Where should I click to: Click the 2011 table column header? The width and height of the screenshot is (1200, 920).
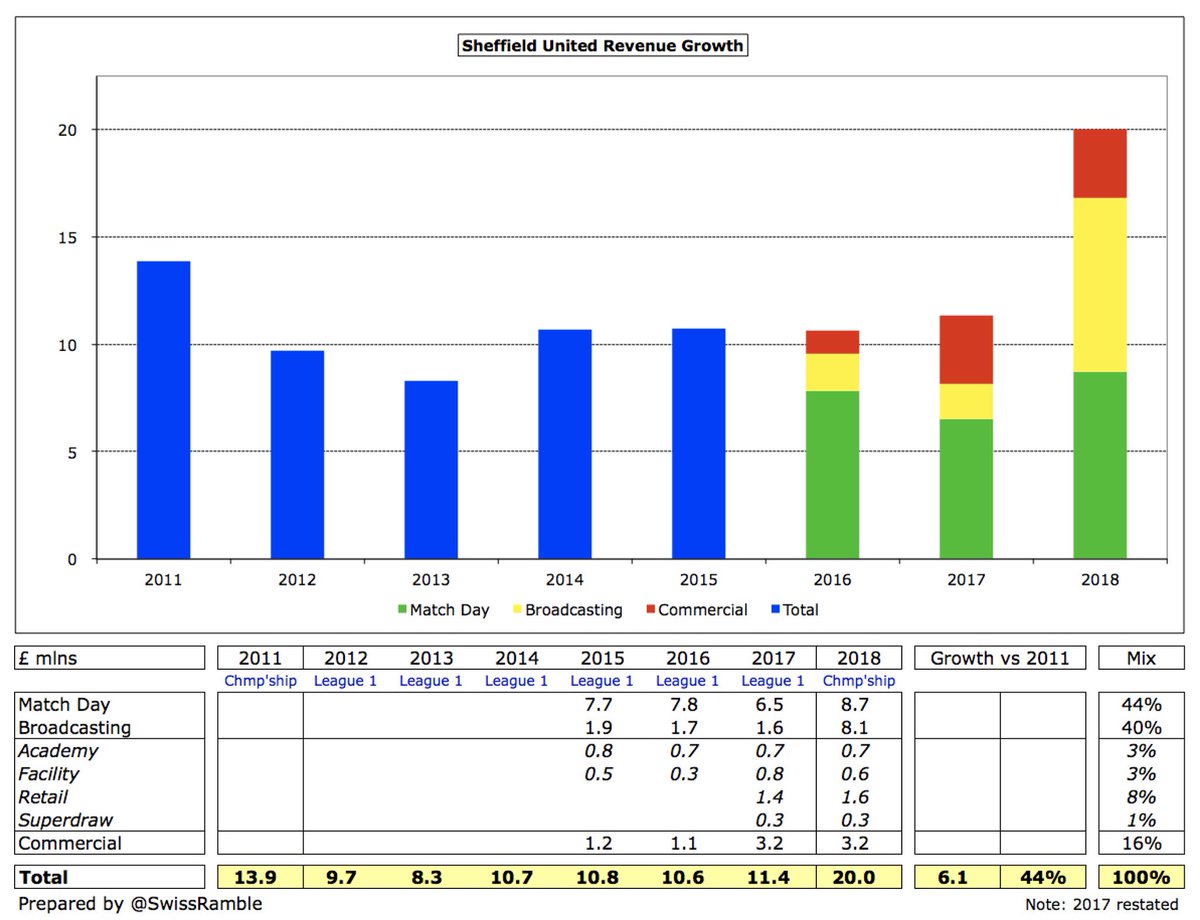pyautogui.click(x=260, y=659)
